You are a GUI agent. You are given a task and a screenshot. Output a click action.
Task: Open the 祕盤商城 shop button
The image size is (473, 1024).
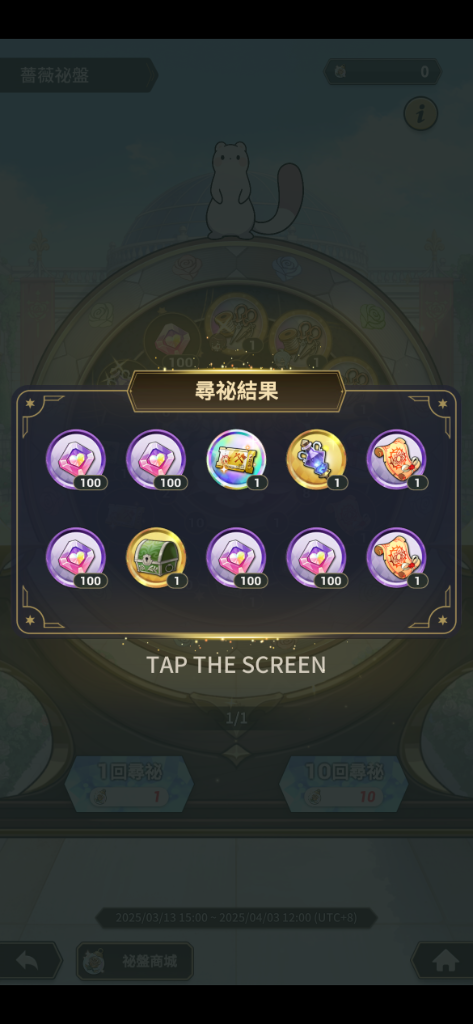(x=135, y=961)
